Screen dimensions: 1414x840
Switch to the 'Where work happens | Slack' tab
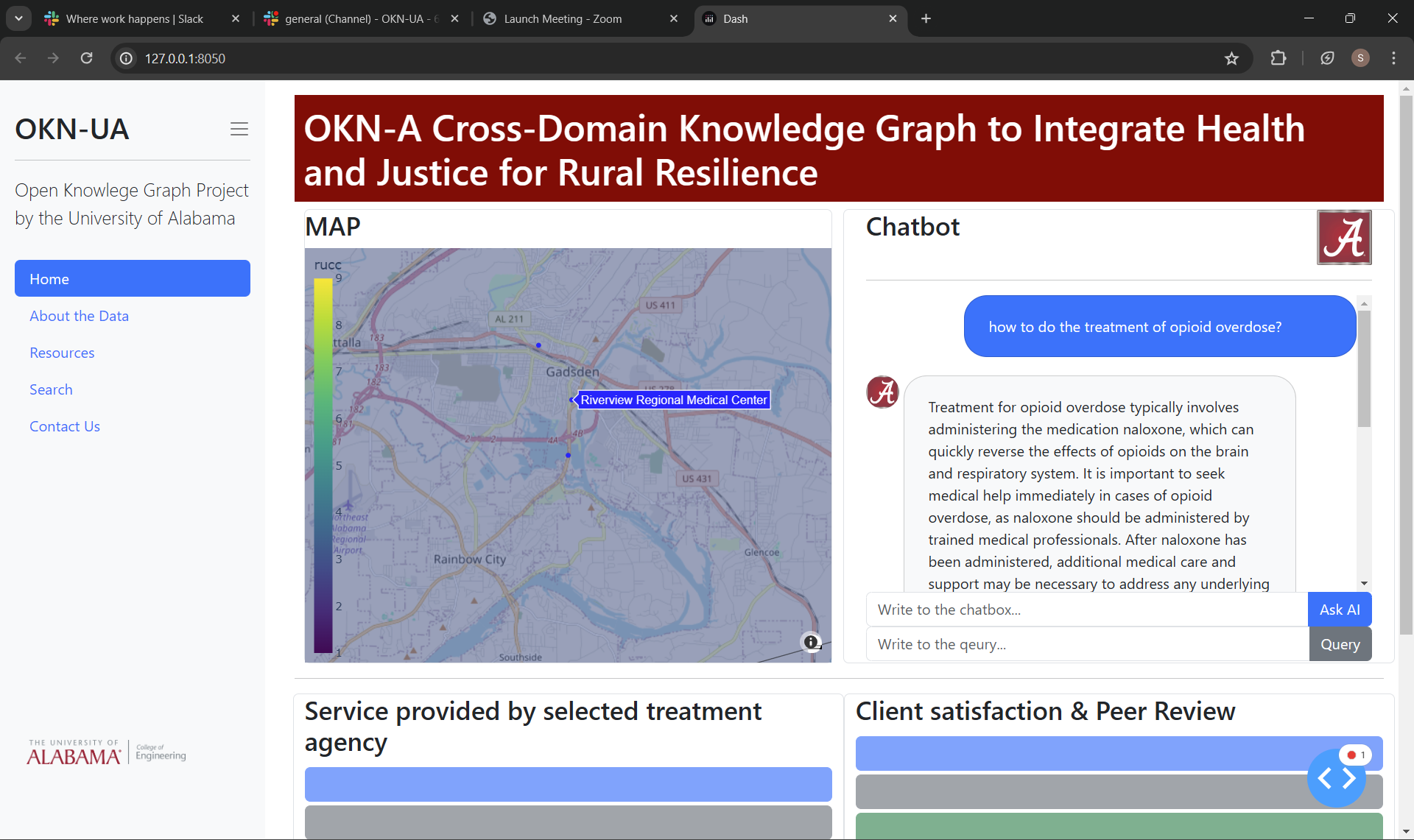tap(135, 18)
